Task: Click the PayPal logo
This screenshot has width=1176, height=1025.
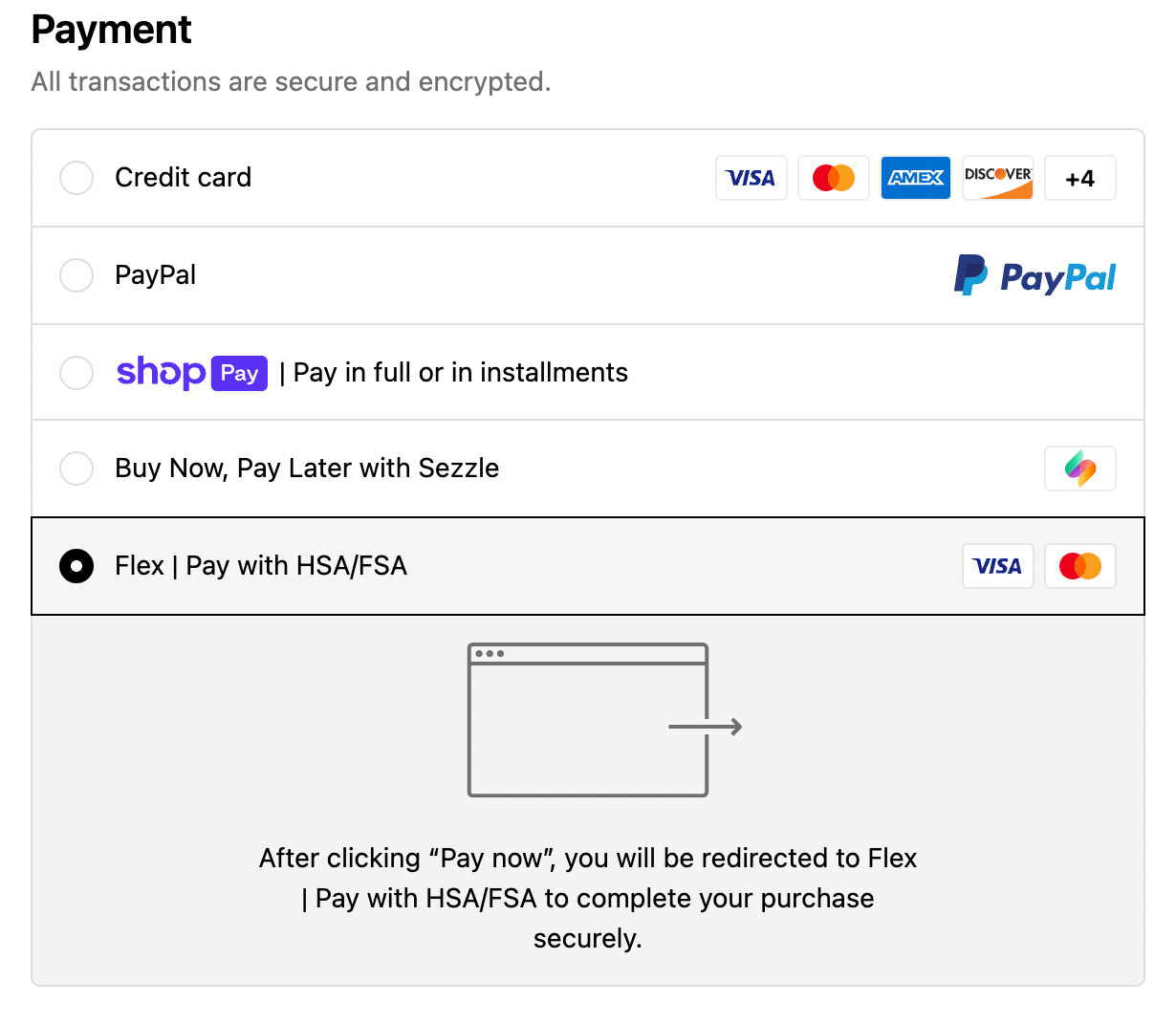Action: [1034, 276]
